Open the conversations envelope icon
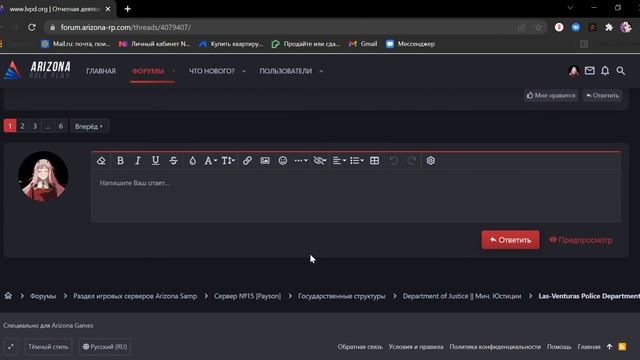 click(589, 71)
